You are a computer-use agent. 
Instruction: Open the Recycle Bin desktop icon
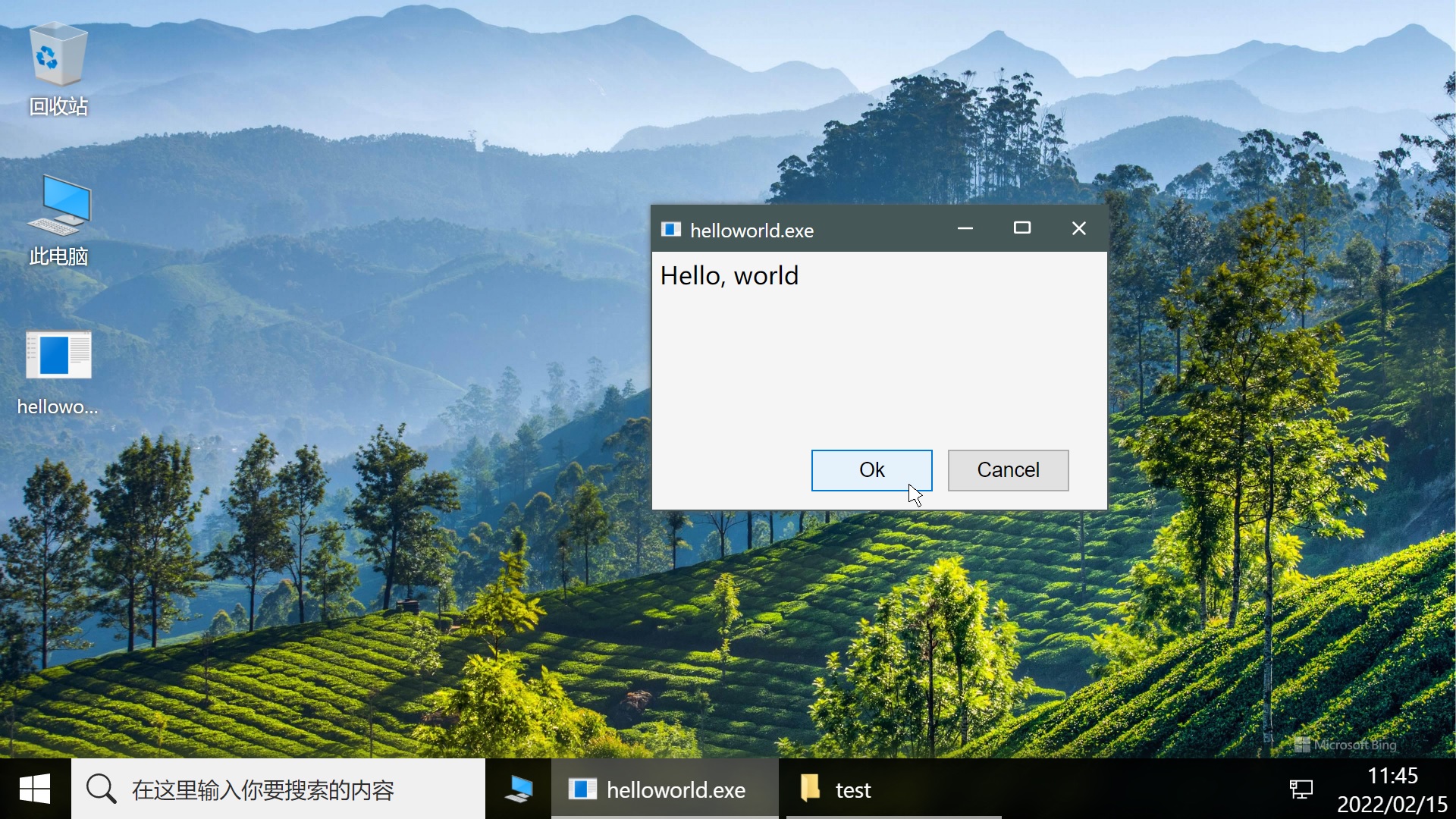58,68
